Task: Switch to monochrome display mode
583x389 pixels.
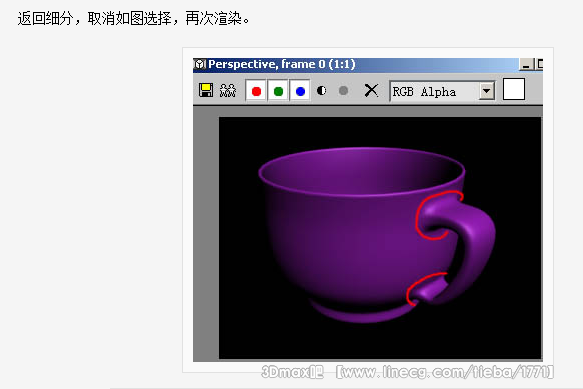Action: (344, 91)
